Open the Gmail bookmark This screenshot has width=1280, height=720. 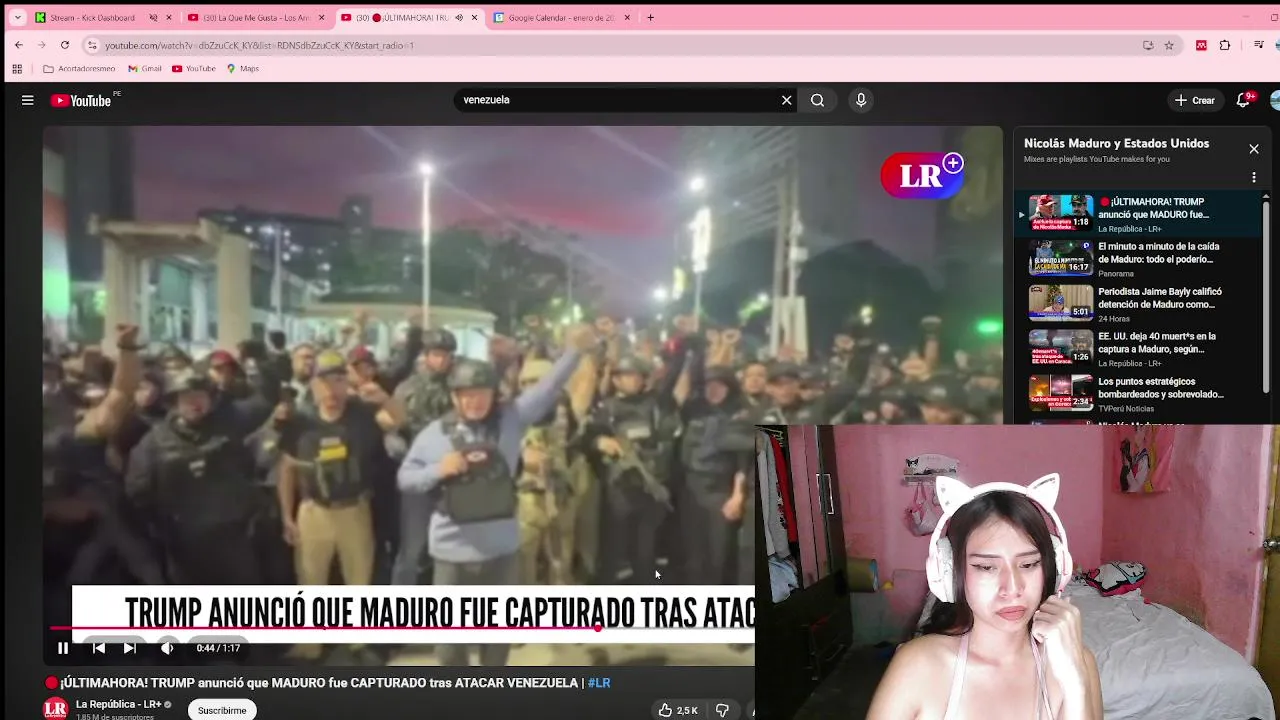(x=145, y=69)
